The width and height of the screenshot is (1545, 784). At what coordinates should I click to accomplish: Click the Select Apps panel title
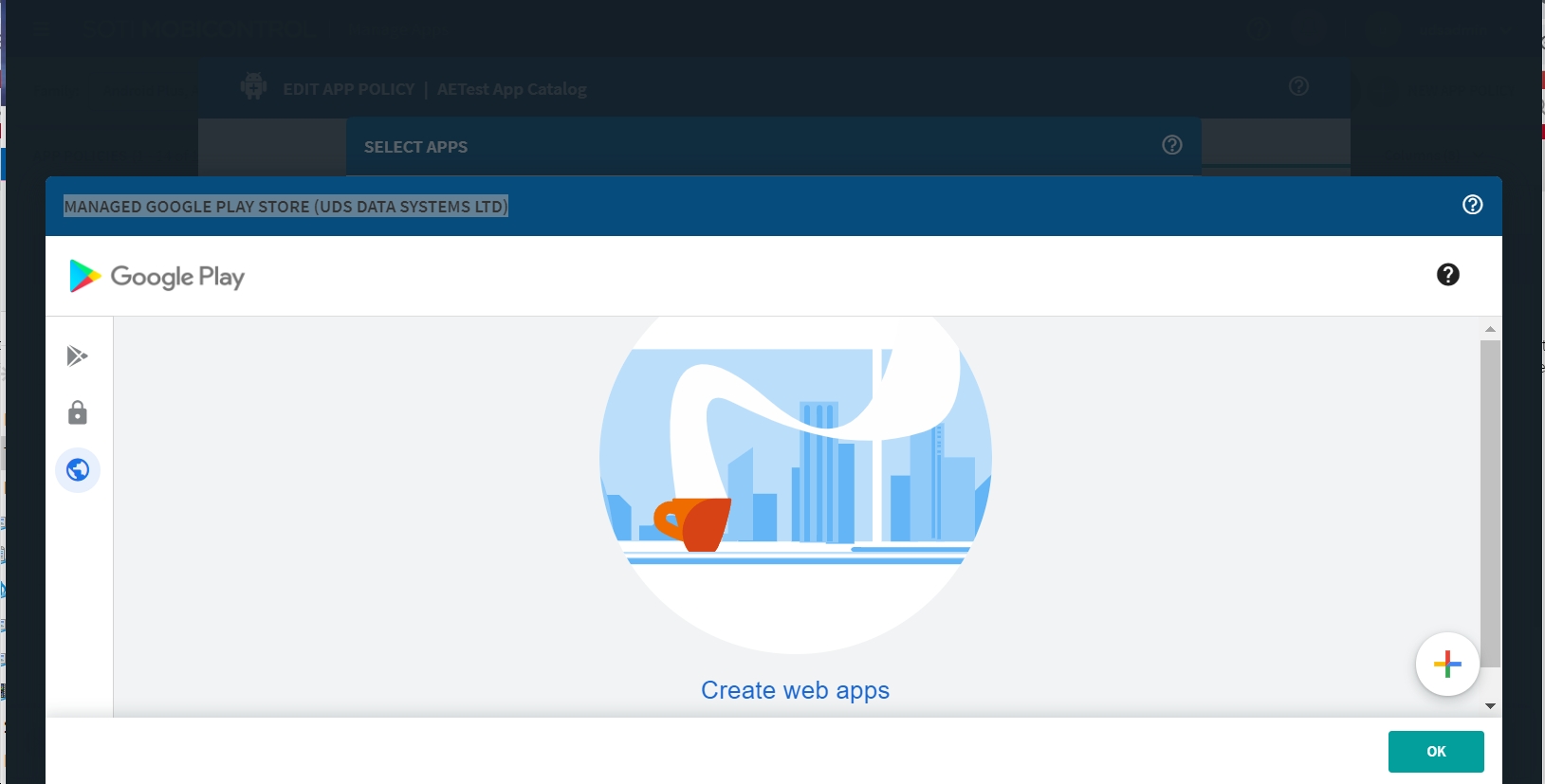click(415, 147)
